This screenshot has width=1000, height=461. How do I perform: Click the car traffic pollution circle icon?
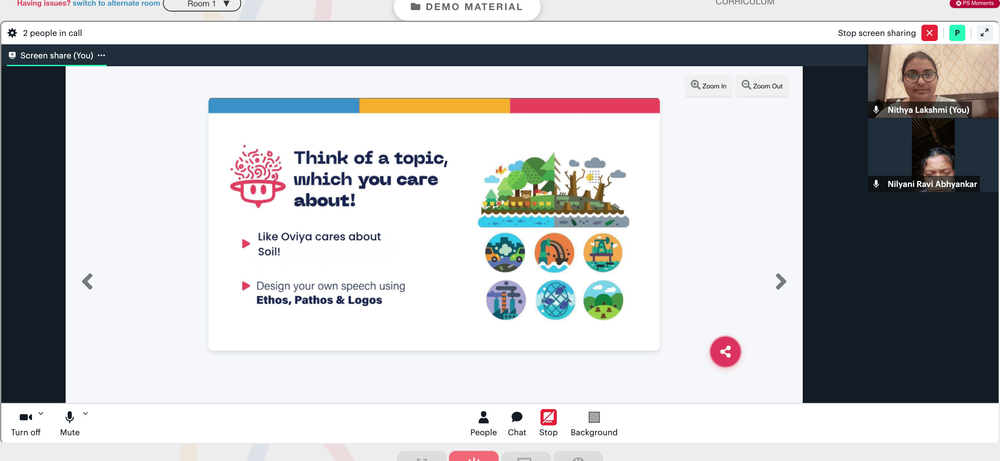pos(504,252)
